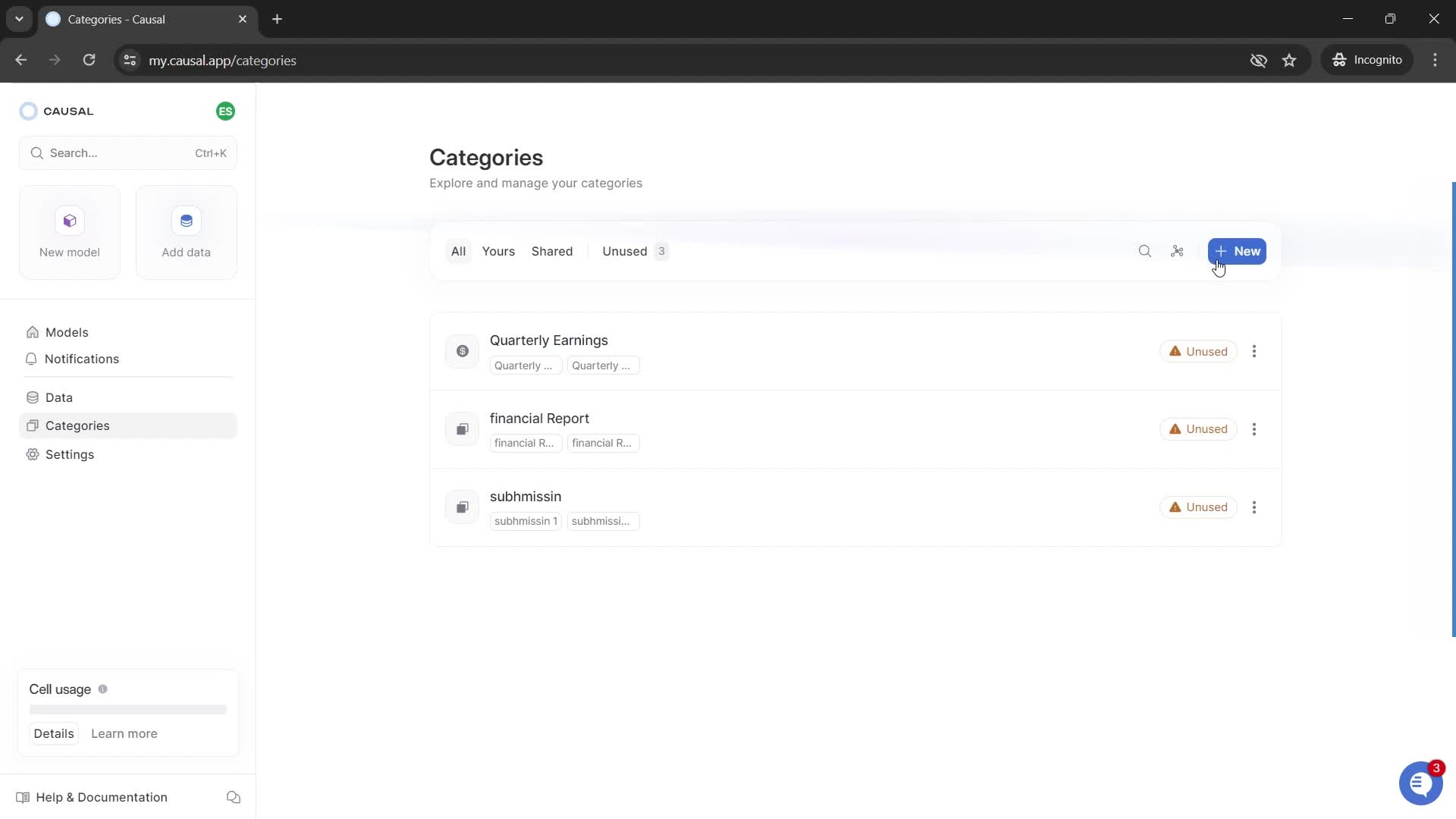Click the New category button
Viewport: 1456px width, 819px height.
tap(1237, 251)
